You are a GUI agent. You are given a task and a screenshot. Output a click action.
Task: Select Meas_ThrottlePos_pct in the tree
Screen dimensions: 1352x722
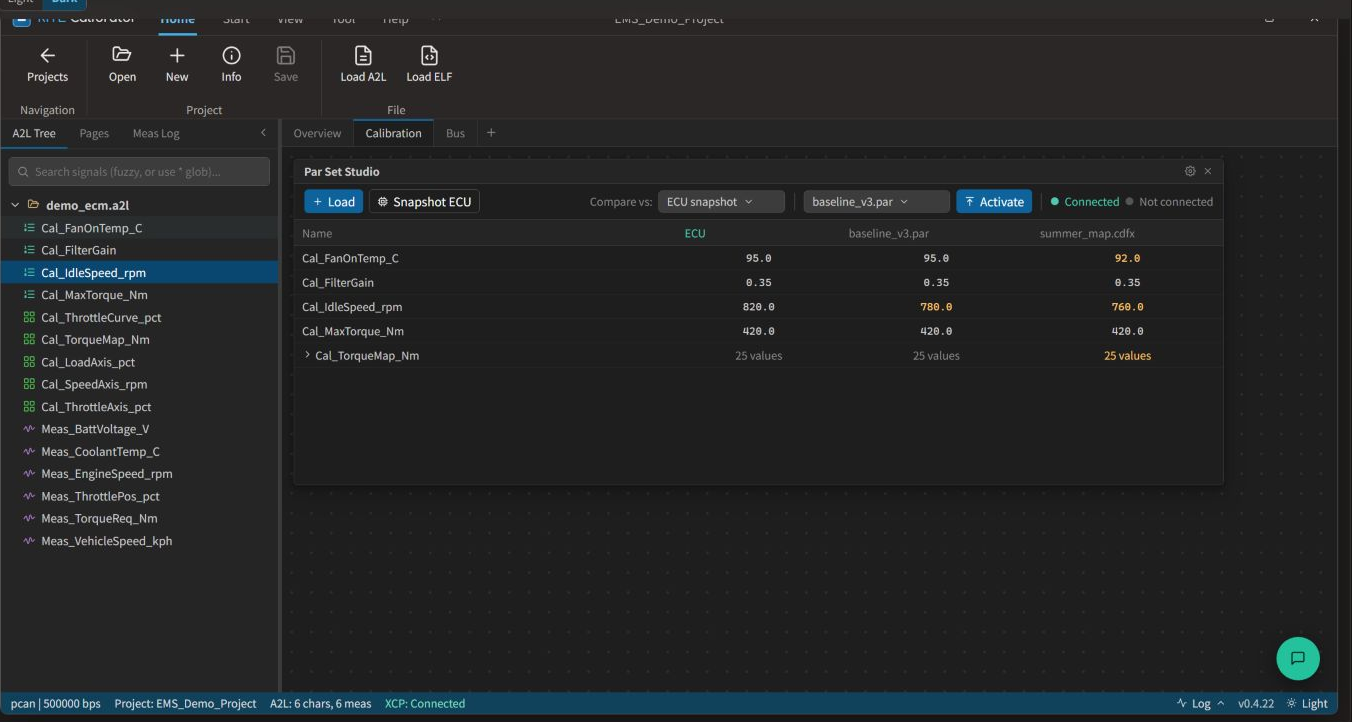point(139,496)
